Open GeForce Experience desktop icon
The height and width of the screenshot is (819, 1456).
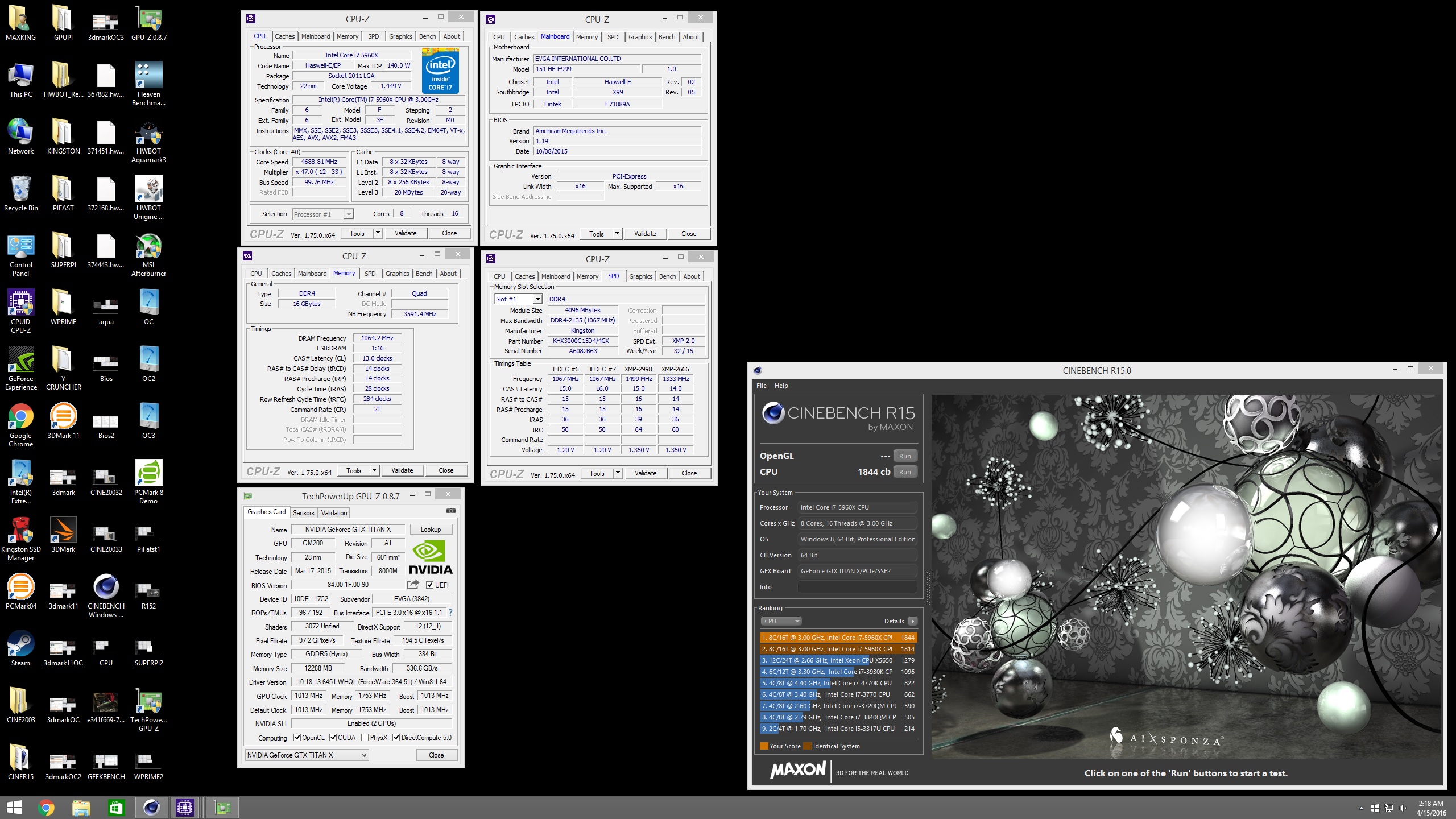pyautogui.click(x=20, y=368)
